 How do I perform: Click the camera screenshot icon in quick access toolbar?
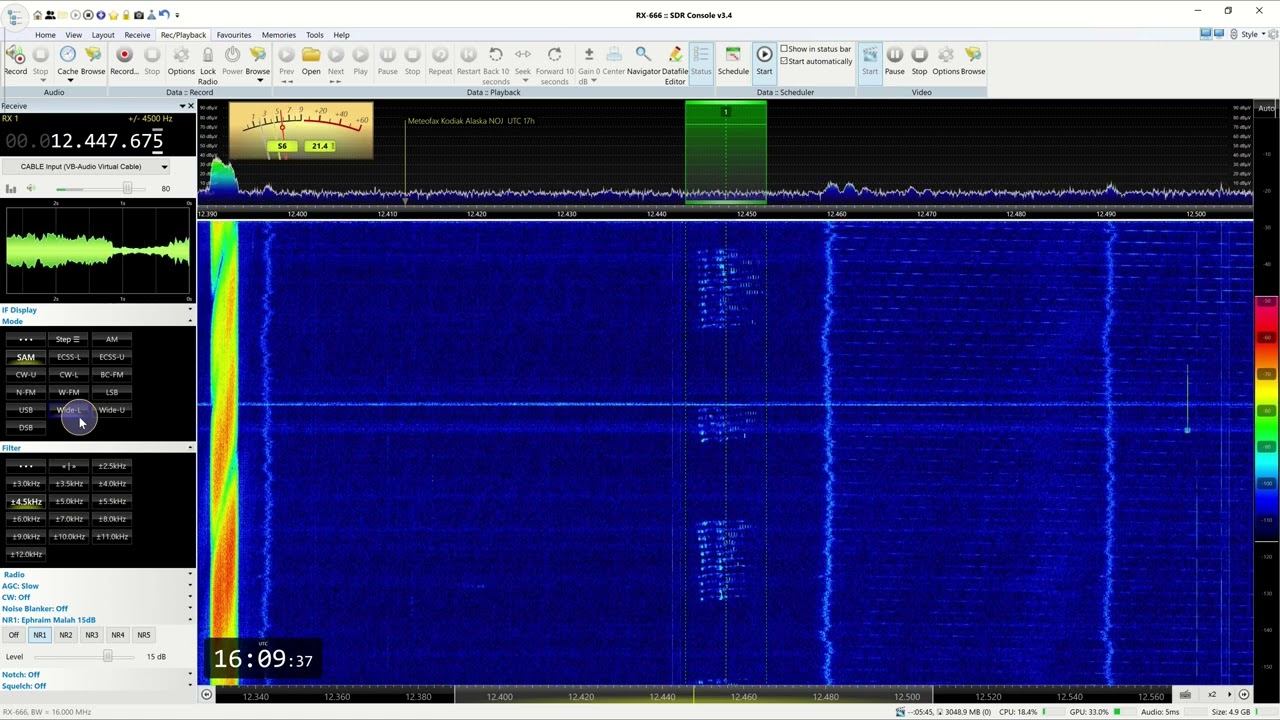click(x=138, y=15)
